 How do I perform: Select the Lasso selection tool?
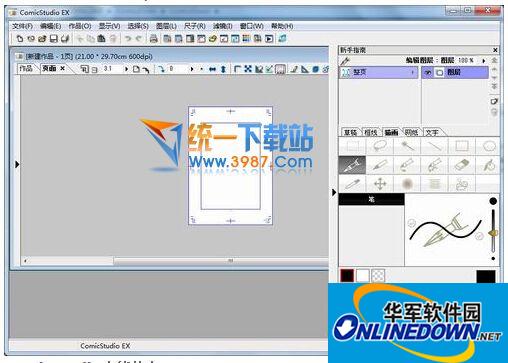point(380,146)
